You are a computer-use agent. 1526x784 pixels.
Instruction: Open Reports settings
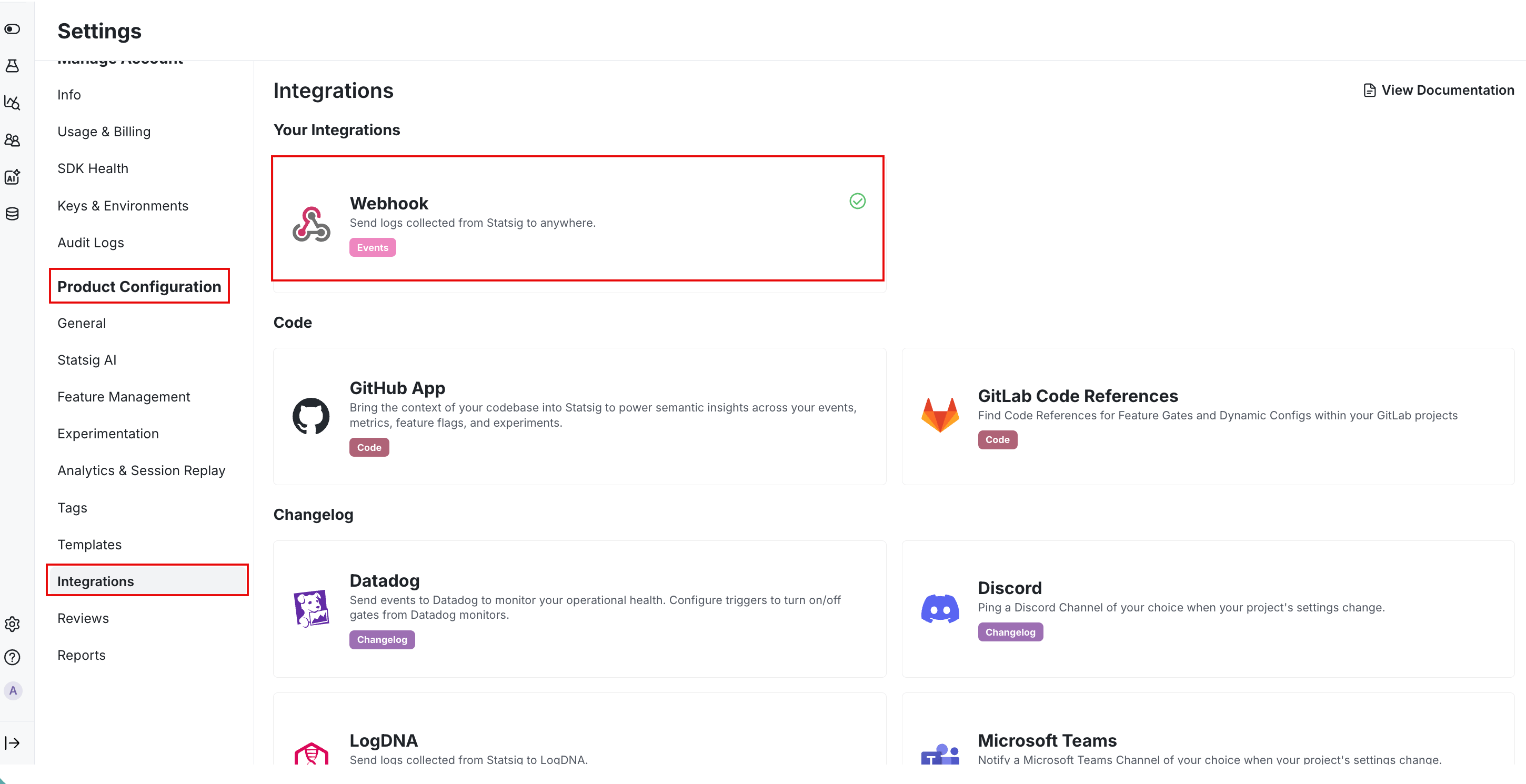81,656
